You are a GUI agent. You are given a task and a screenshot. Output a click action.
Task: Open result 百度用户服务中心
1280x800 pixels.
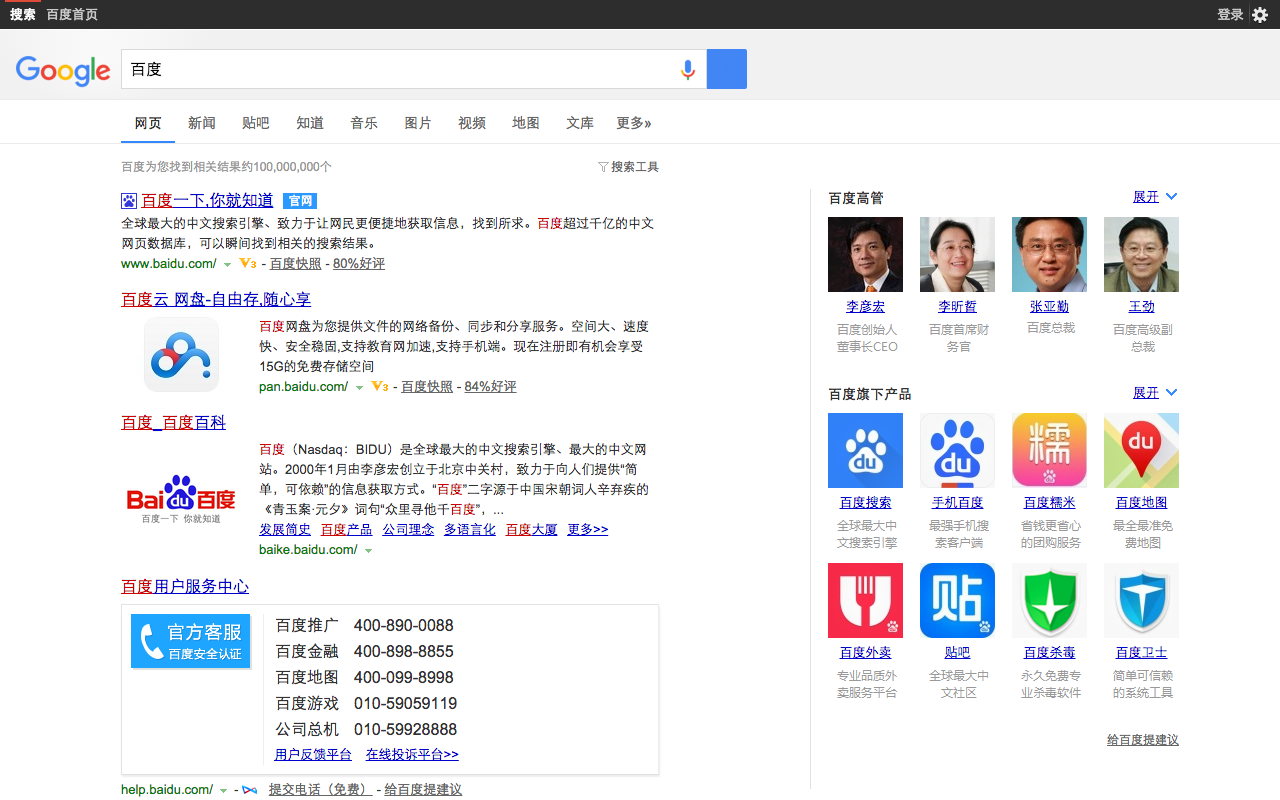coord(185,586)
